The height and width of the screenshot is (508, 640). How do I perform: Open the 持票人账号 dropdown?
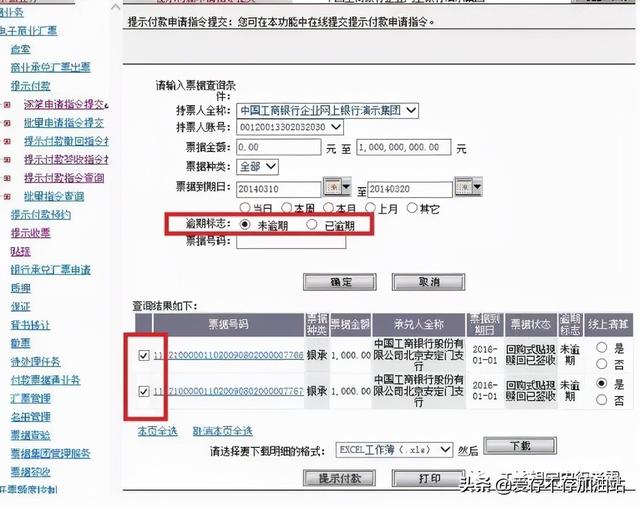pyautogui.click(x=290, y=127)
